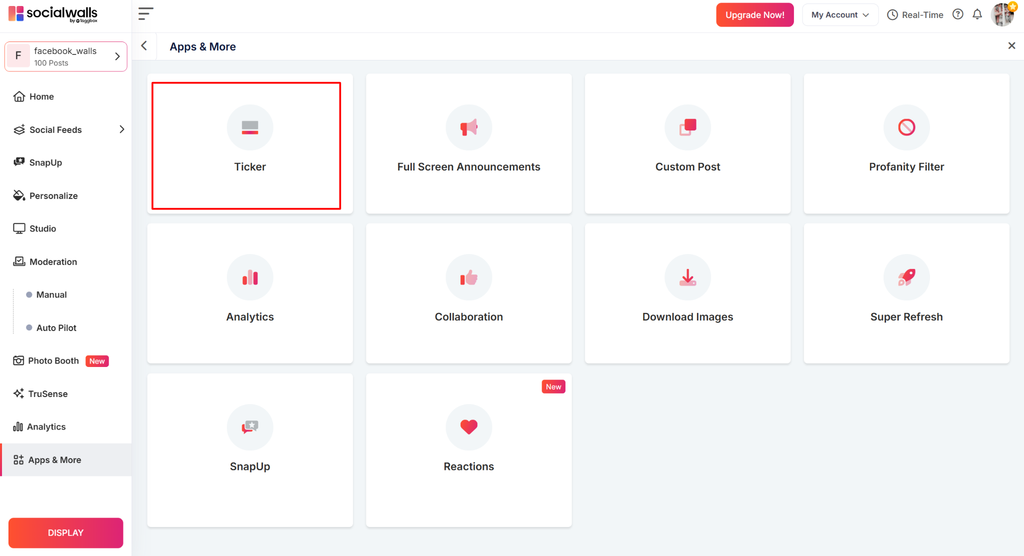
Task: Click the Download Images label
Action: point(688,317)
